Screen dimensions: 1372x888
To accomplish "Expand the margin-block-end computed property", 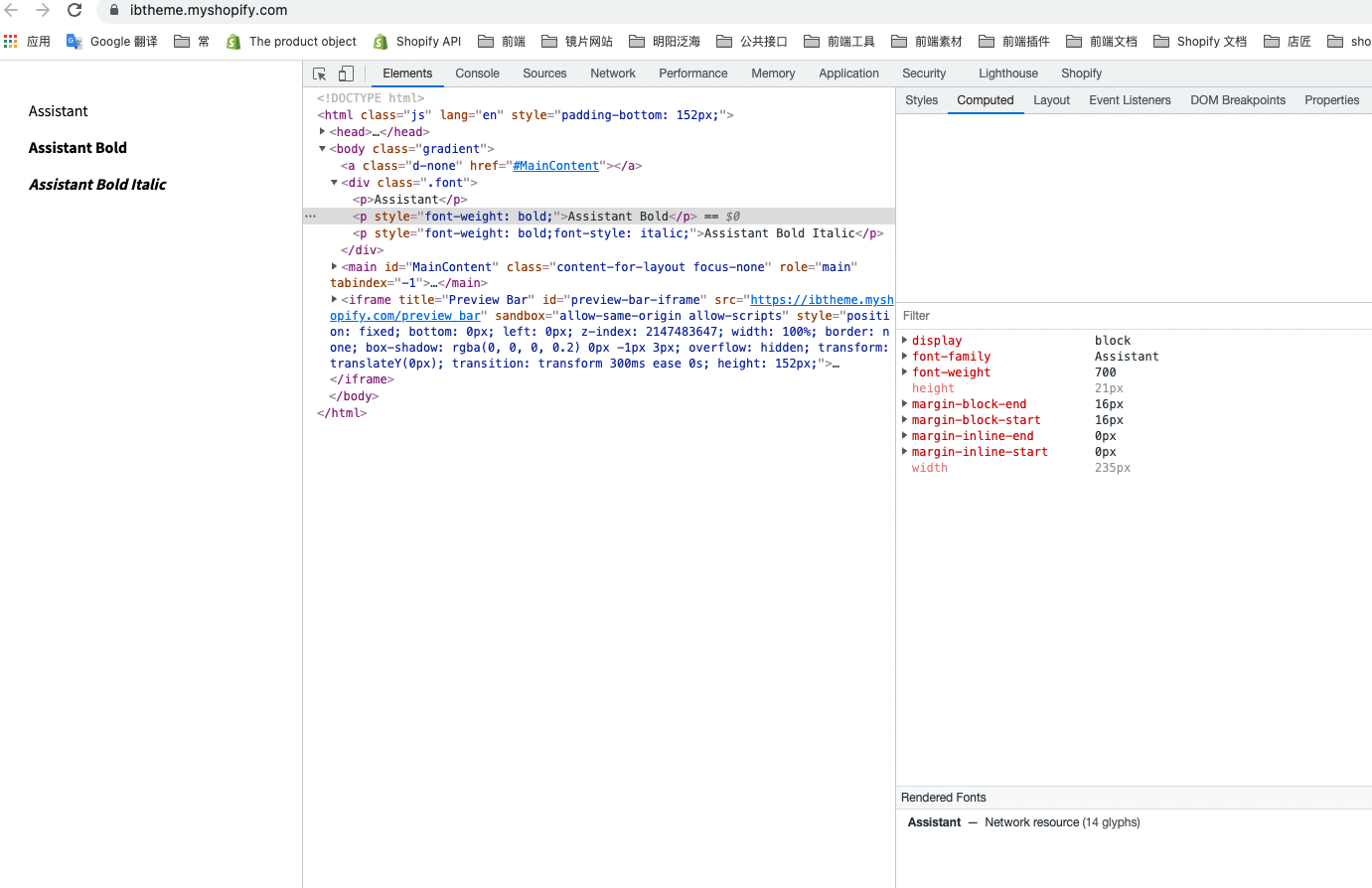I will pos(904,403).
